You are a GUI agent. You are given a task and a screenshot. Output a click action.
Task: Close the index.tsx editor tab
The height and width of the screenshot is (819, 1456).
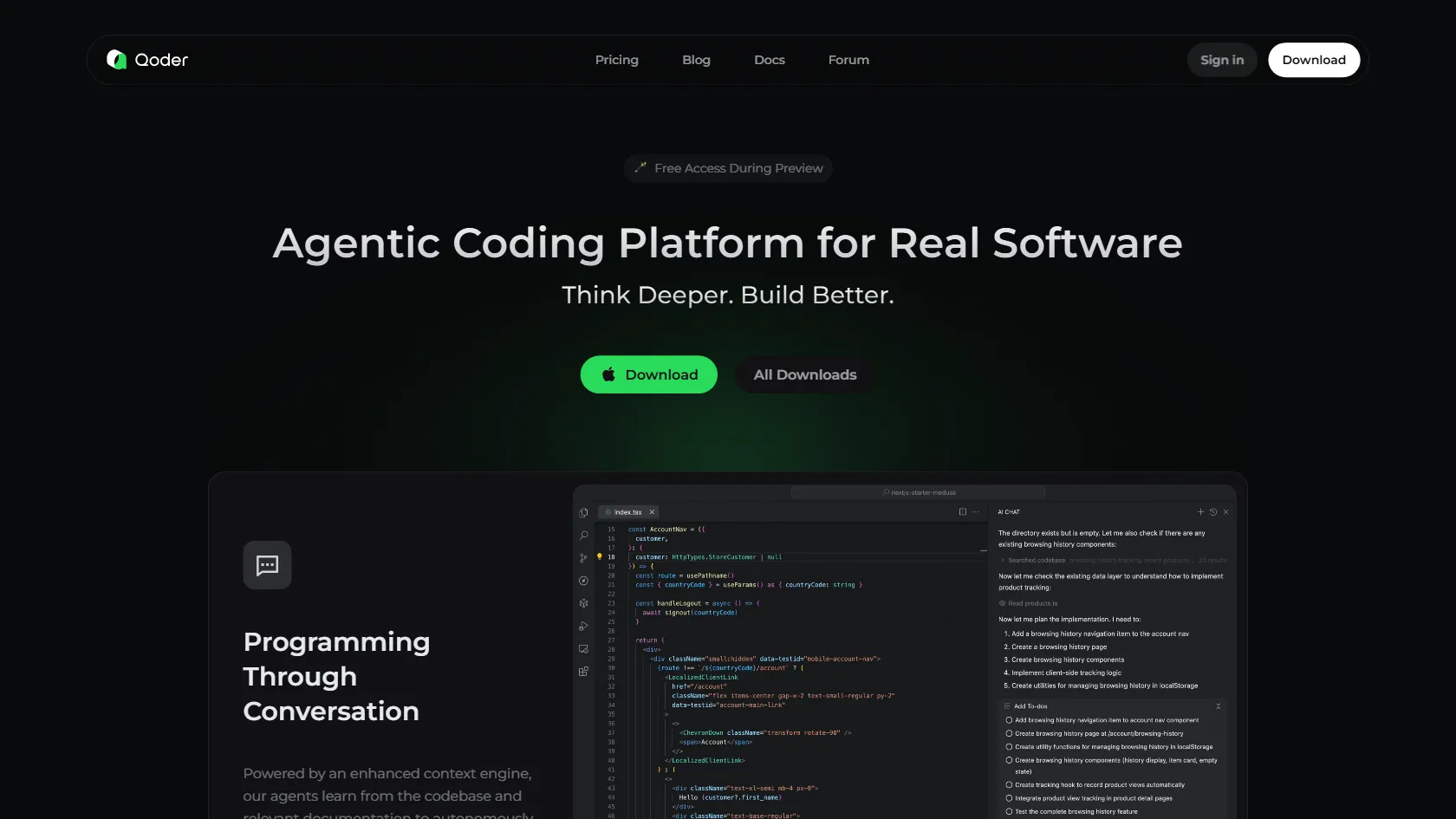pyautogui.click(x=652, y=512)
